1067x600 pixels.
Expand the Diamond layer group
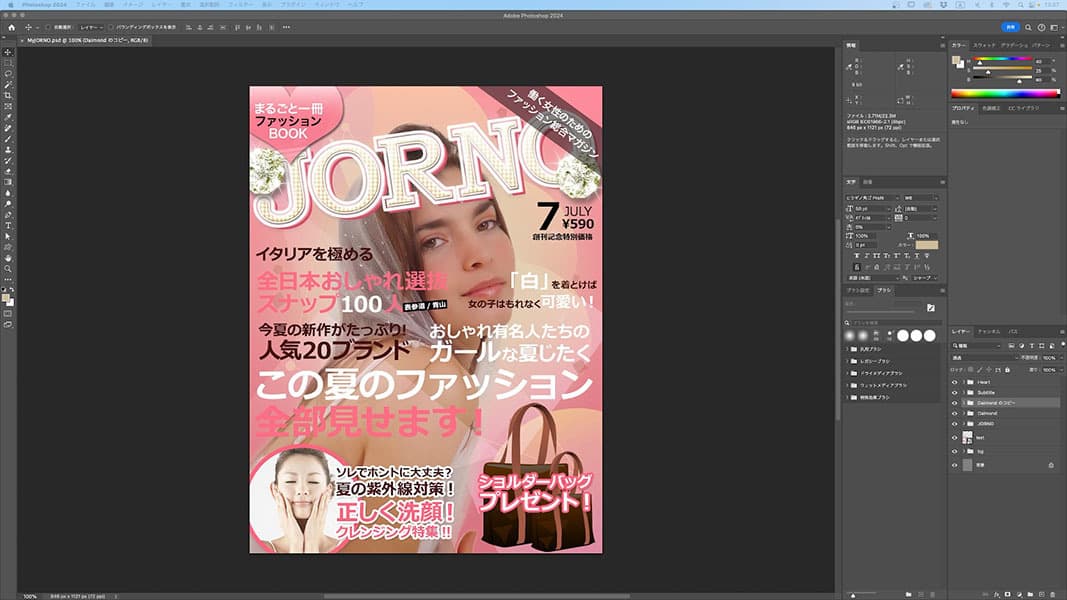pos(962,413)
